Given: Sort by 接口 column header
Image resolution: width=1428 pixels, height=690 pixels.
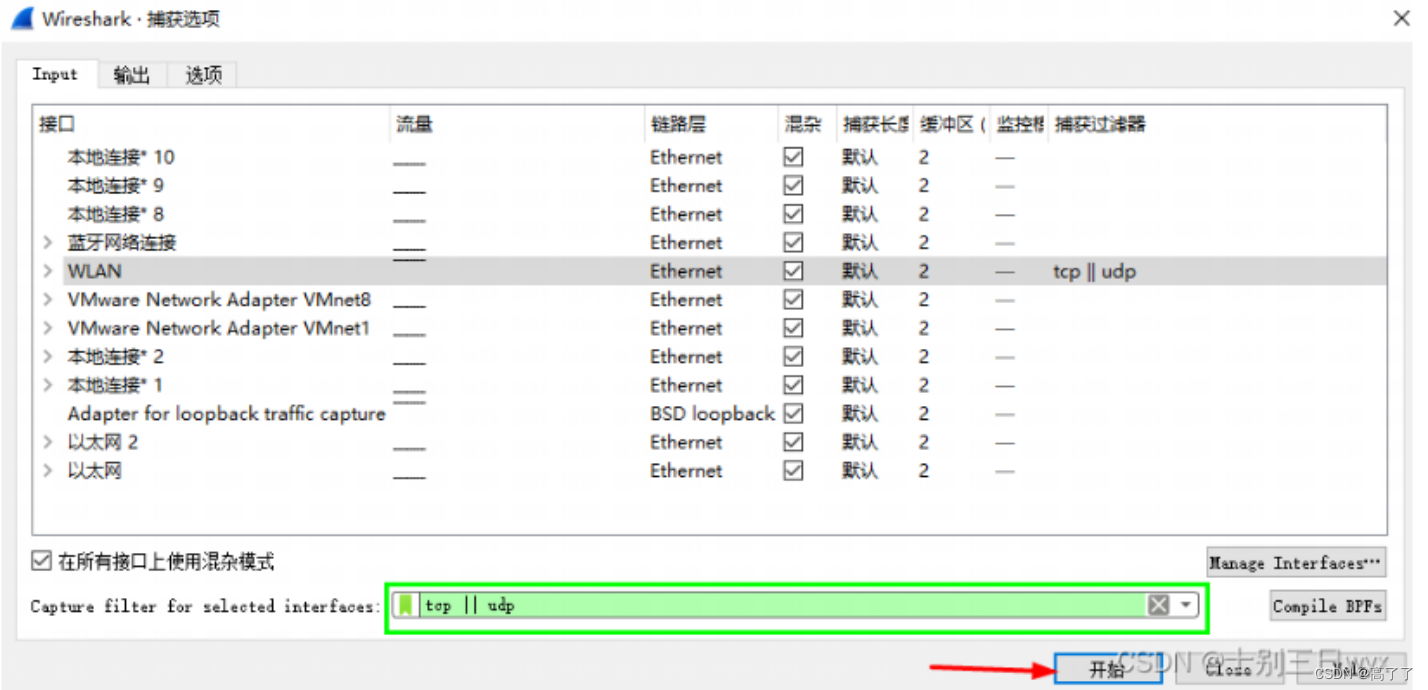Looking at the screenshot, I should (212, 125).
